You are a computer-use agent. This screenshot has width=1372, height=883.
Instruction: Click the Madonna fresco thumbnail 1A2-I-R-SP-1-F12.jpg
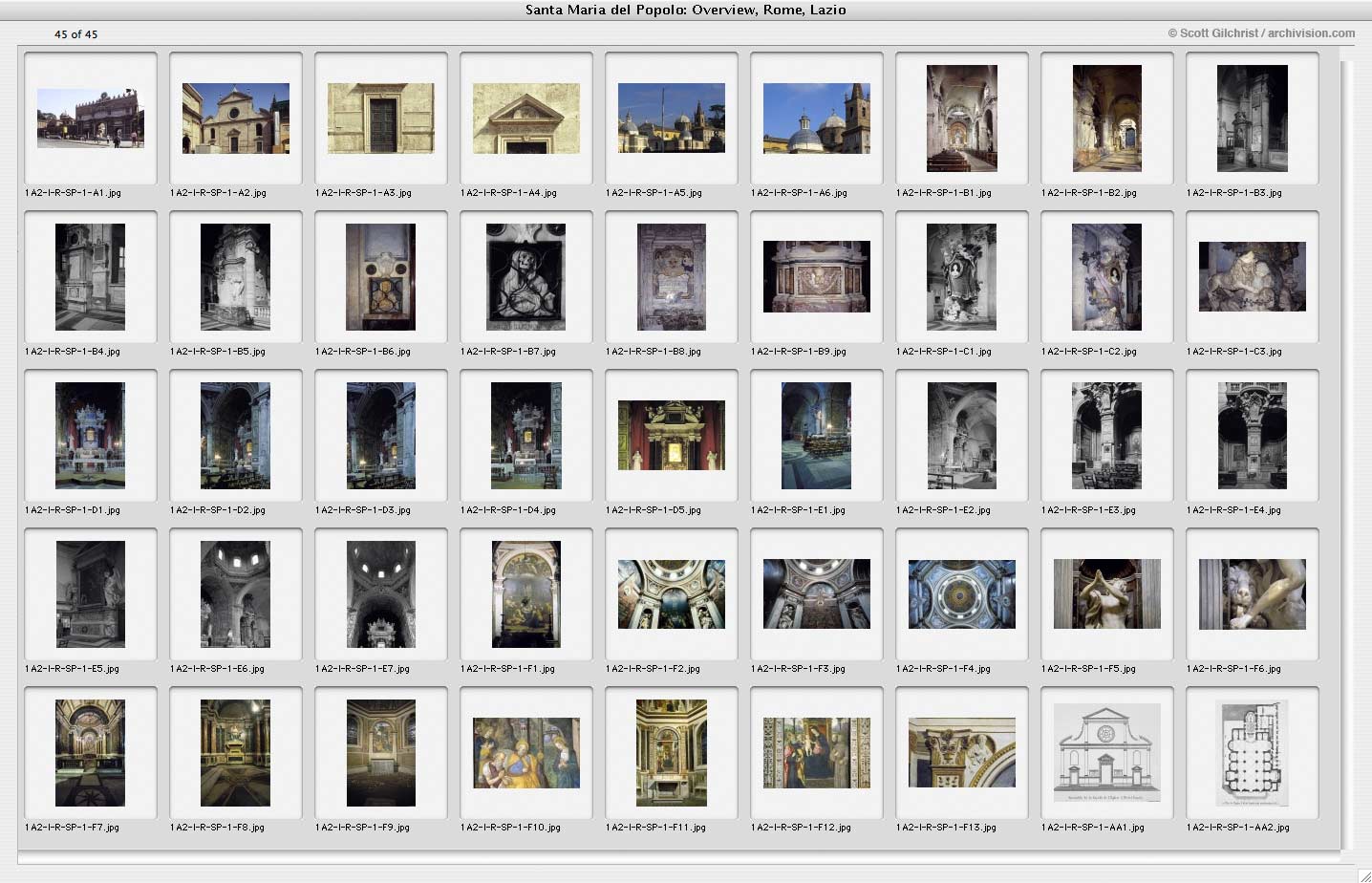817,753
